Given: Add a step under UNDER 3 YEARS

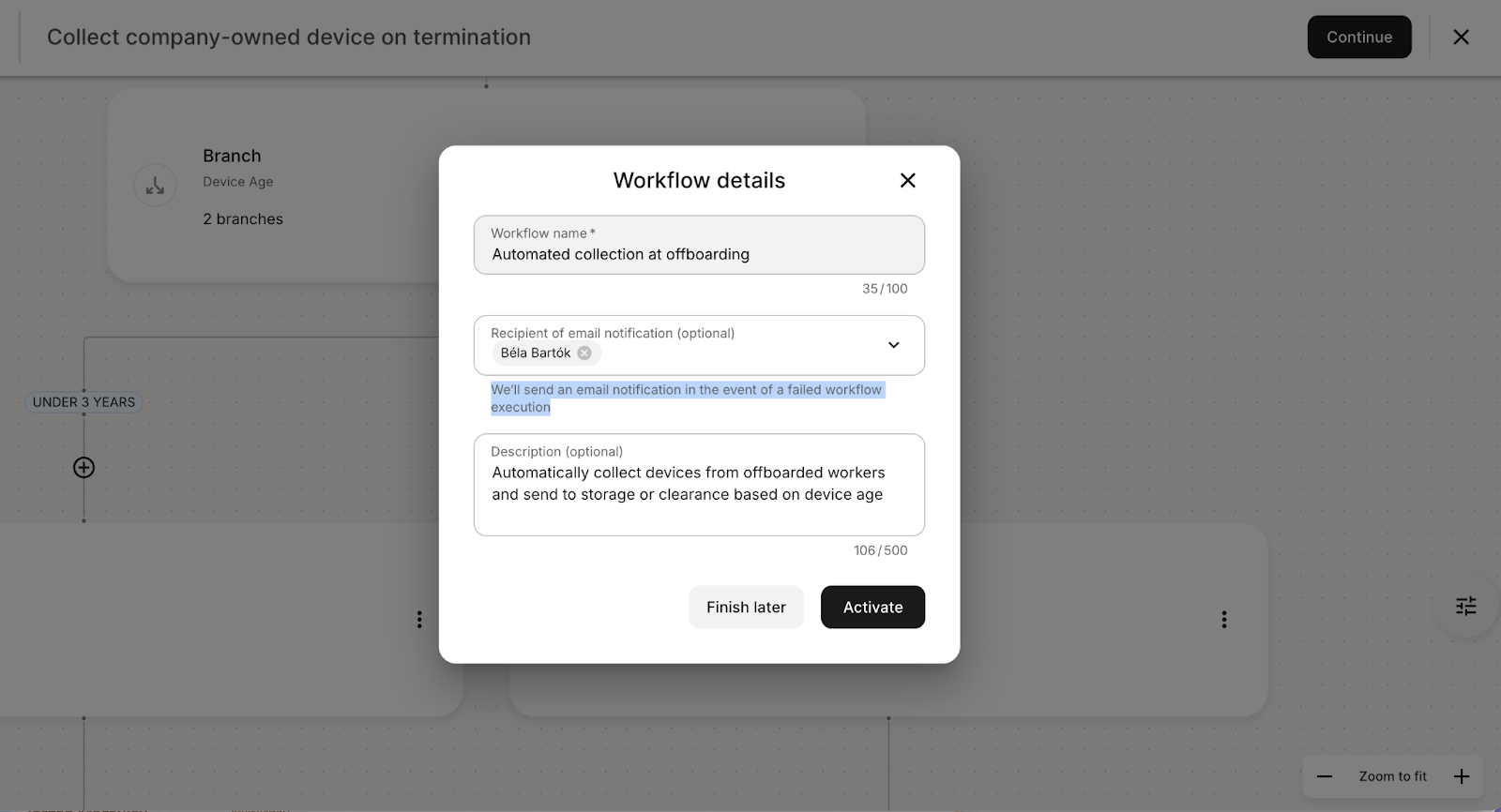Looking at the screenshot, I should pyautogui.click(x=83, y=467).
